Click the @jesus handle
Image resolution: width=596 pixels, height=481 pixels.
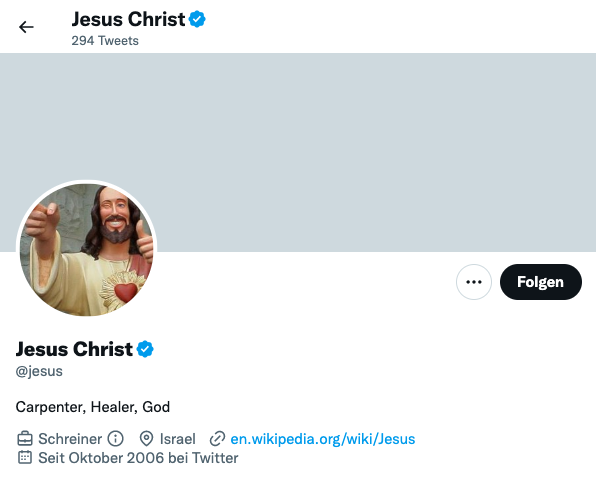[39, 371]
